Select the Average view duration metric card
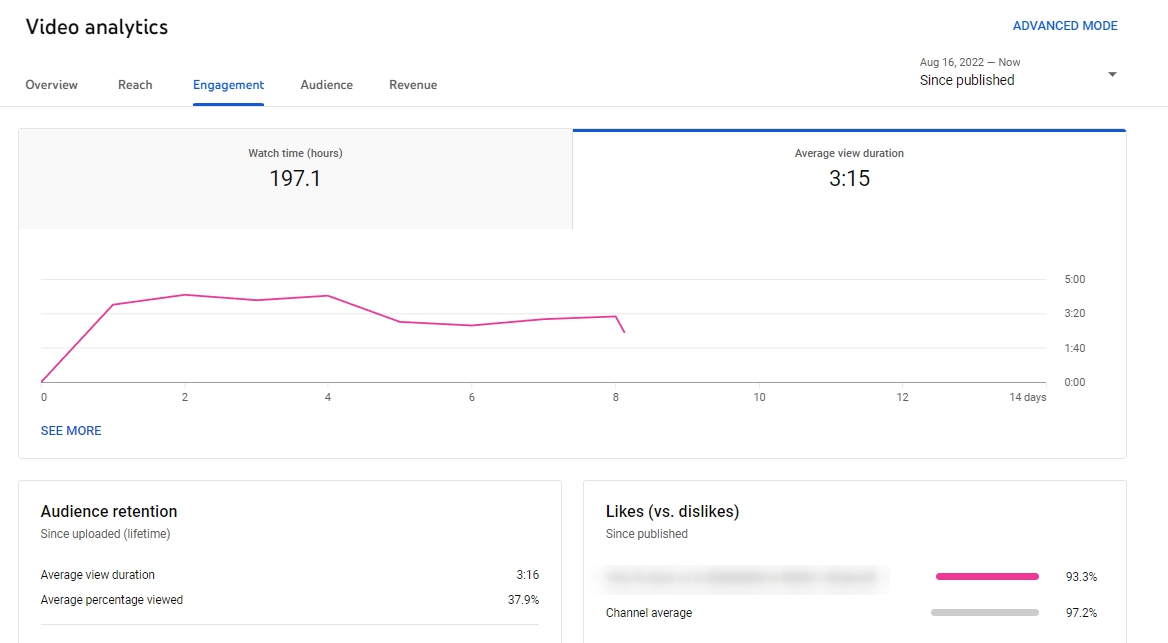The width and height of the screenshot is (1168, 643). [849, 179]
